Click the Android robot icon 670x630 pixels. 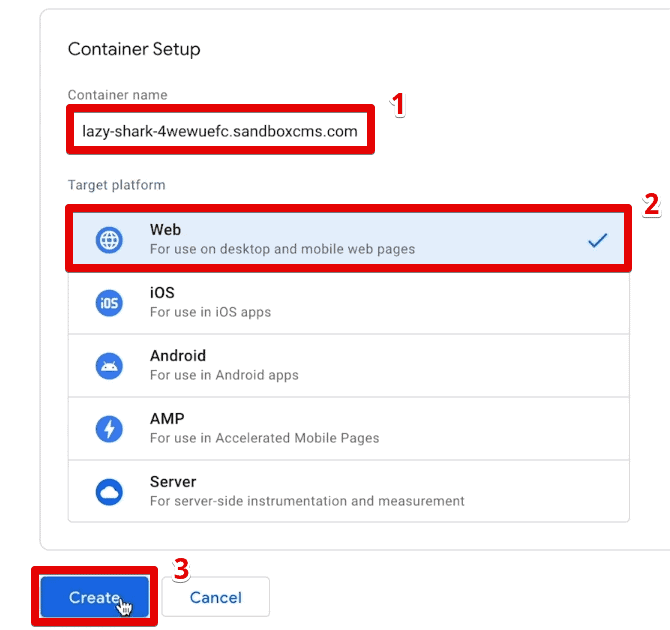click(x=109, y=366)
